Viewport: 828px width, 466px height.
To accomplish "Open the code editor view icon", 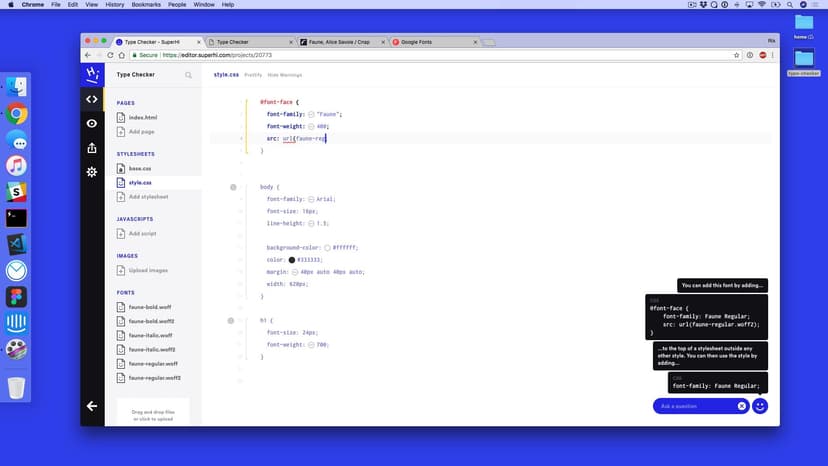I will pyautogui.click(x=92, y=99).
